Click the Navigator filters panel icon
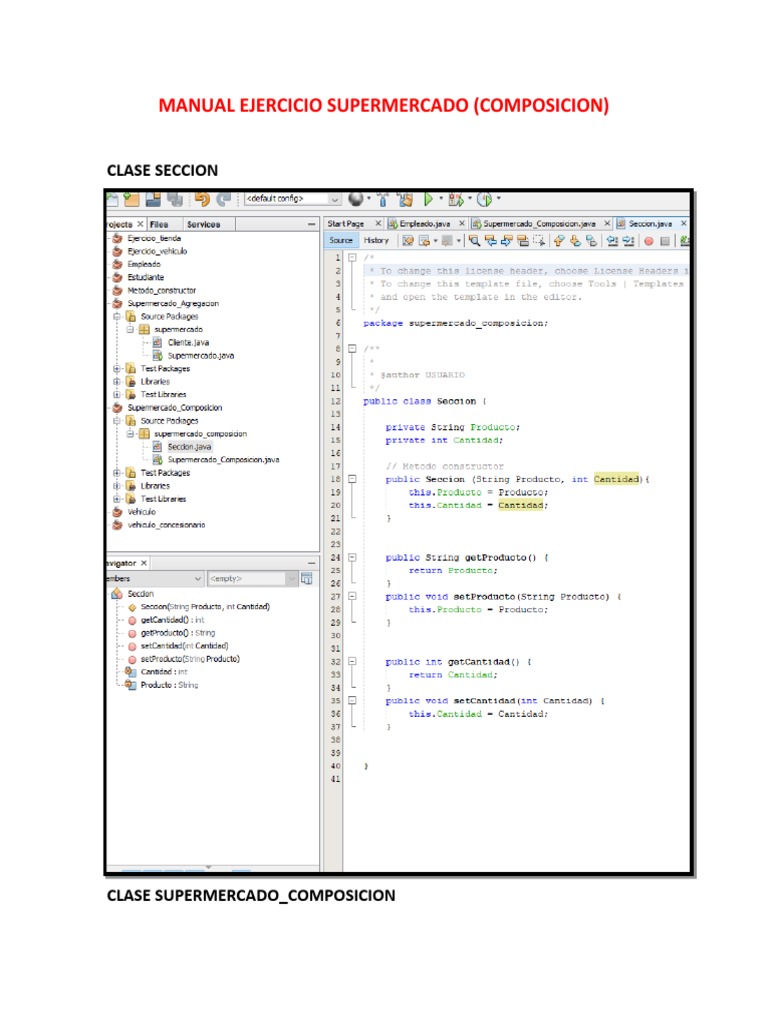This screenshot has height=1024, width=768. pyautogui.click(x=306, y=579)
